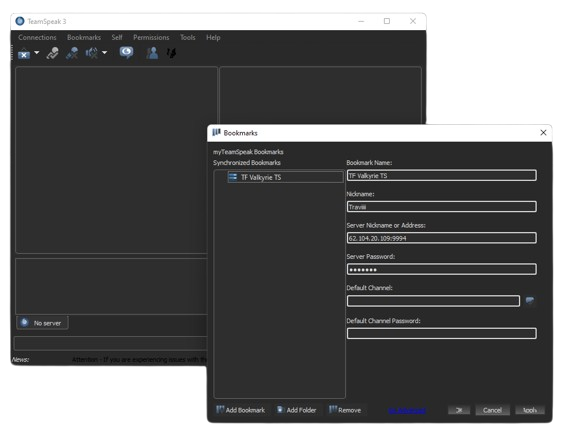Minimize the TeamSpeak 3 window
Screen dimensions: 564x442
[361, 21]
